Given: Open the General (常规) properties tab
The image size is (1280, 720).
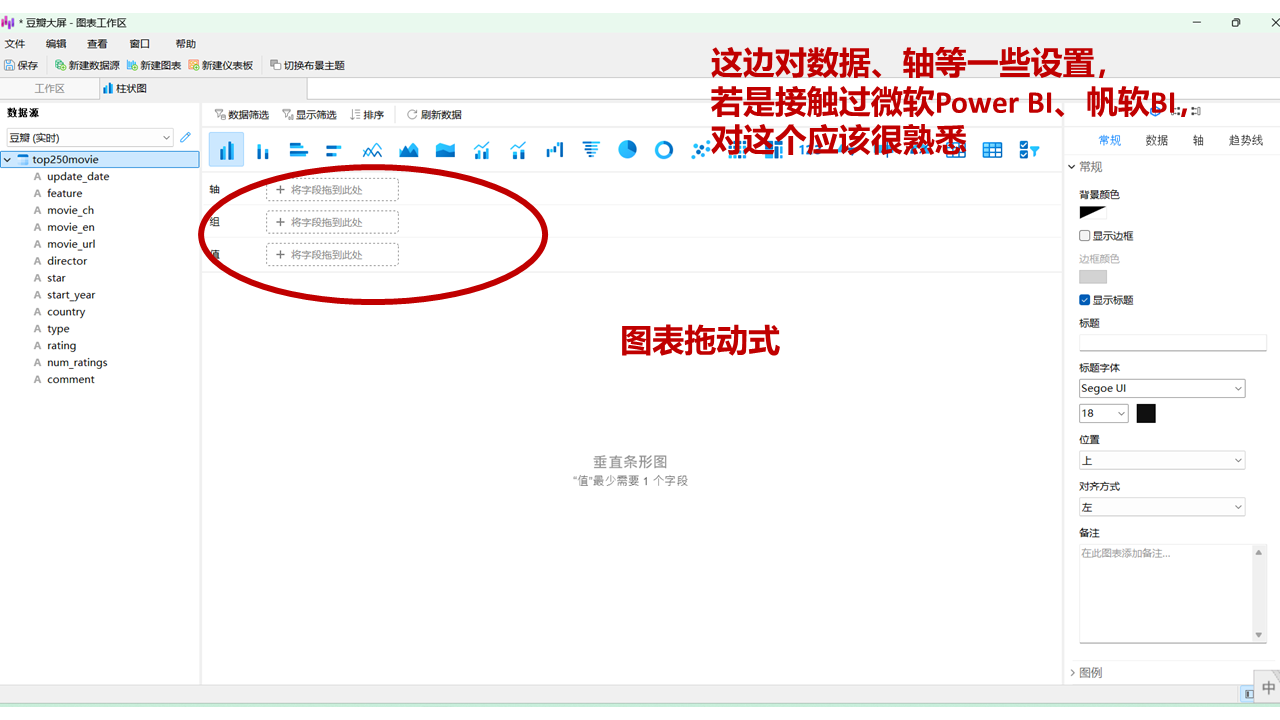Looking at the screenshot, I should click(x=1110, y=141).
